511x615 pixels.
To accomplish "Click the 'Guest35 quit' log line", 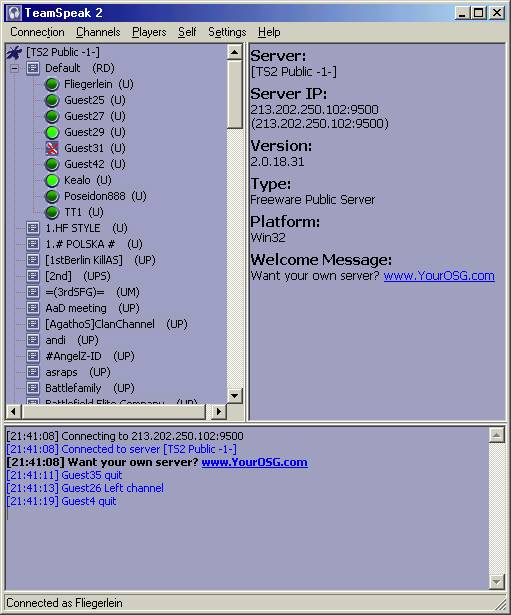I will click(x=64, y=475).
